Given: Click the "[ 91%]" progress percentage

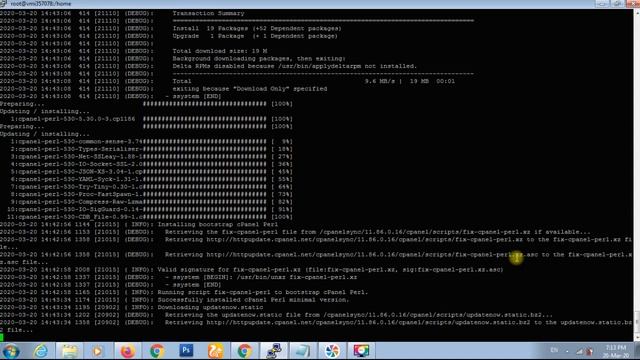Looking at the screenshot, I should (282, 209).
